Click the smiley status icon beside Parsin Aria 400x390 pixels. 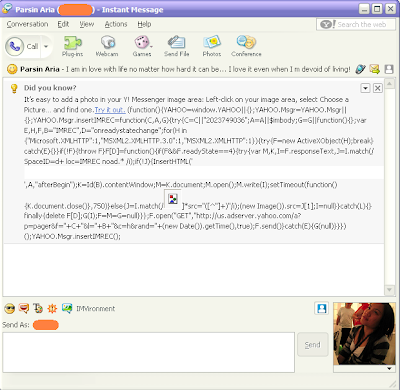pyautogui.click(x=12, y=69)
